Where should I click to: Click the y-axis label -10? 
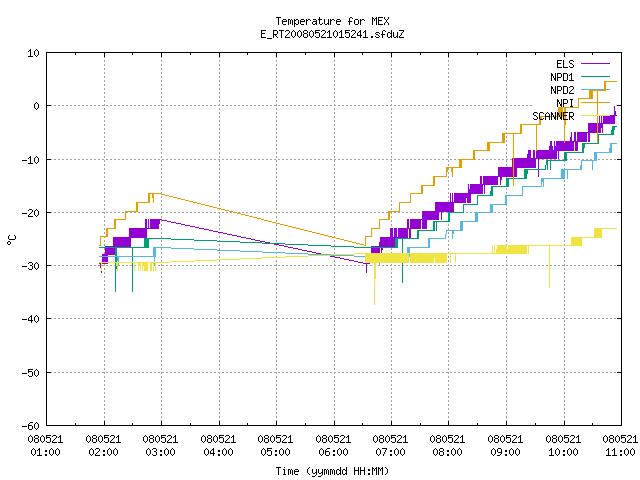(x=31, y=160)
